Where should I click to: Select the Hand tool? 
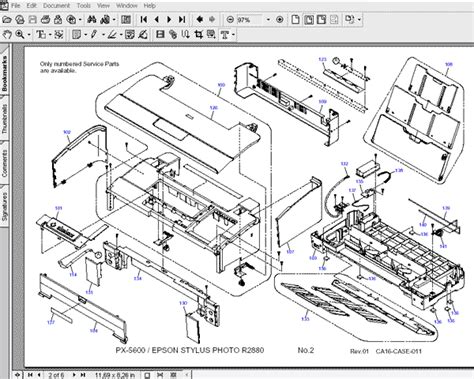coord(7,34)
